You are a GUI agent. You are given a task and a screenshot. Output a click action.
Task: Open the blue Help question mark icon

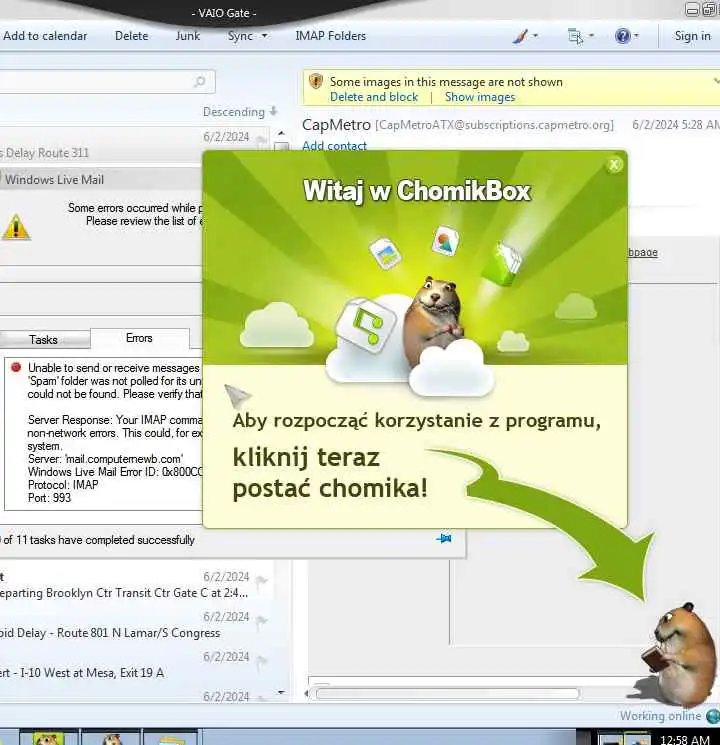(622, 36)
